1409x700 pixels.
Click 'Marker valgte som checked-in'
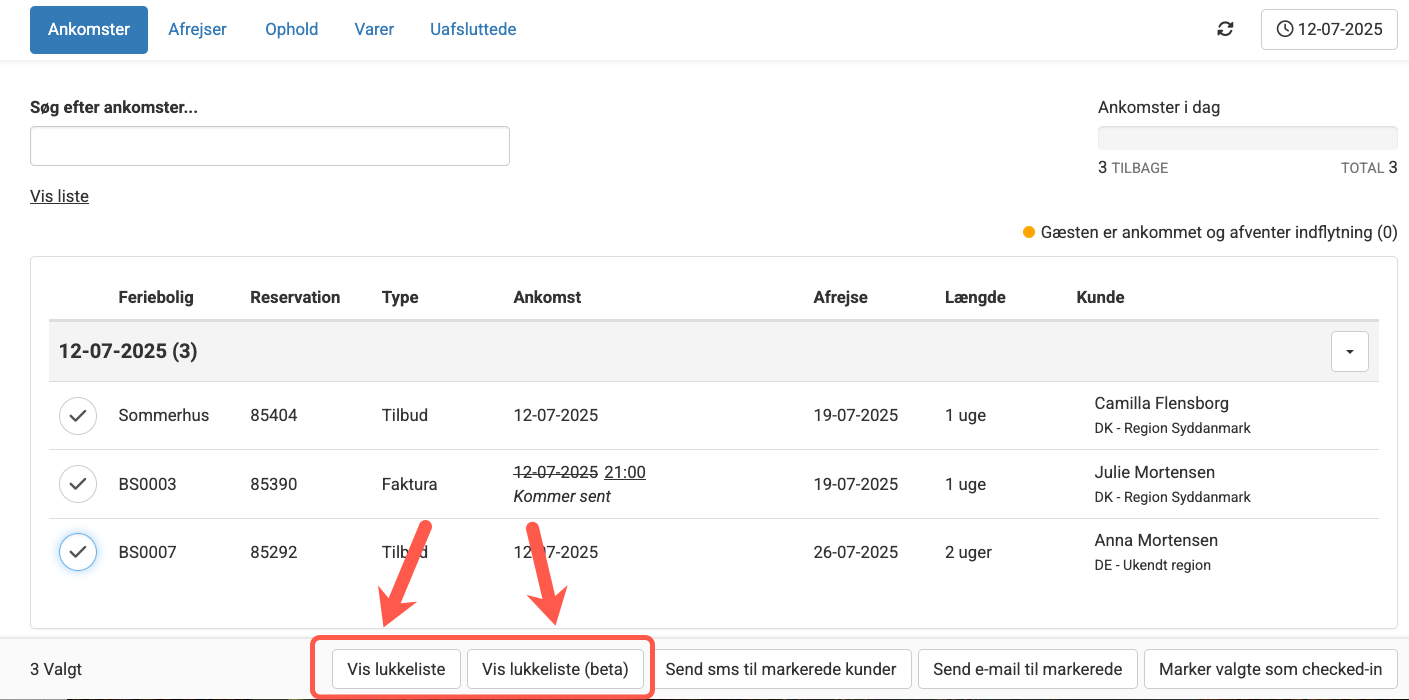[x=1271, y=669]
